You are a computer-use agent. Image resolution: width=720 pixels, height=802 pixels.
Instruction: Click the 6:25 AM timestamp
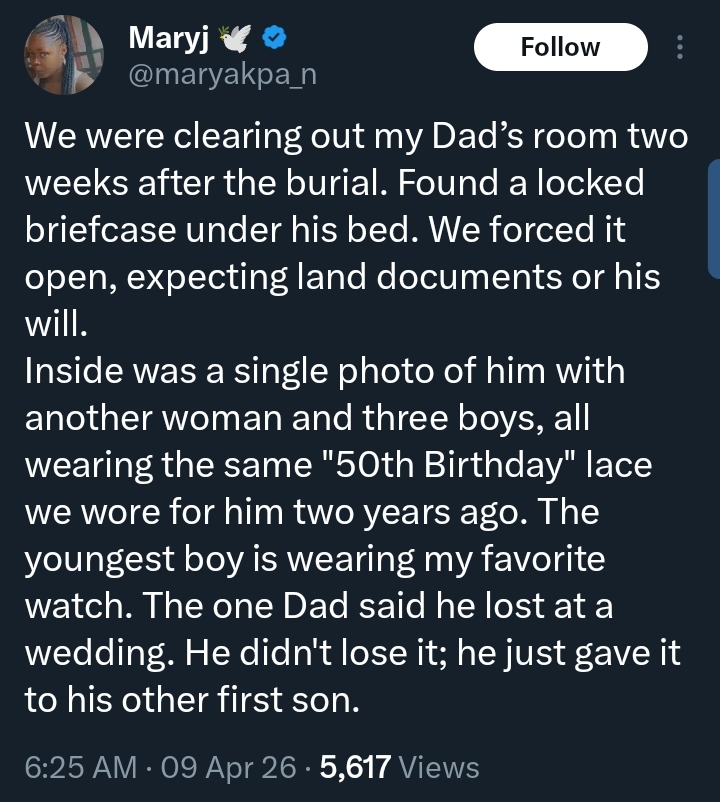tap(79, 767)
